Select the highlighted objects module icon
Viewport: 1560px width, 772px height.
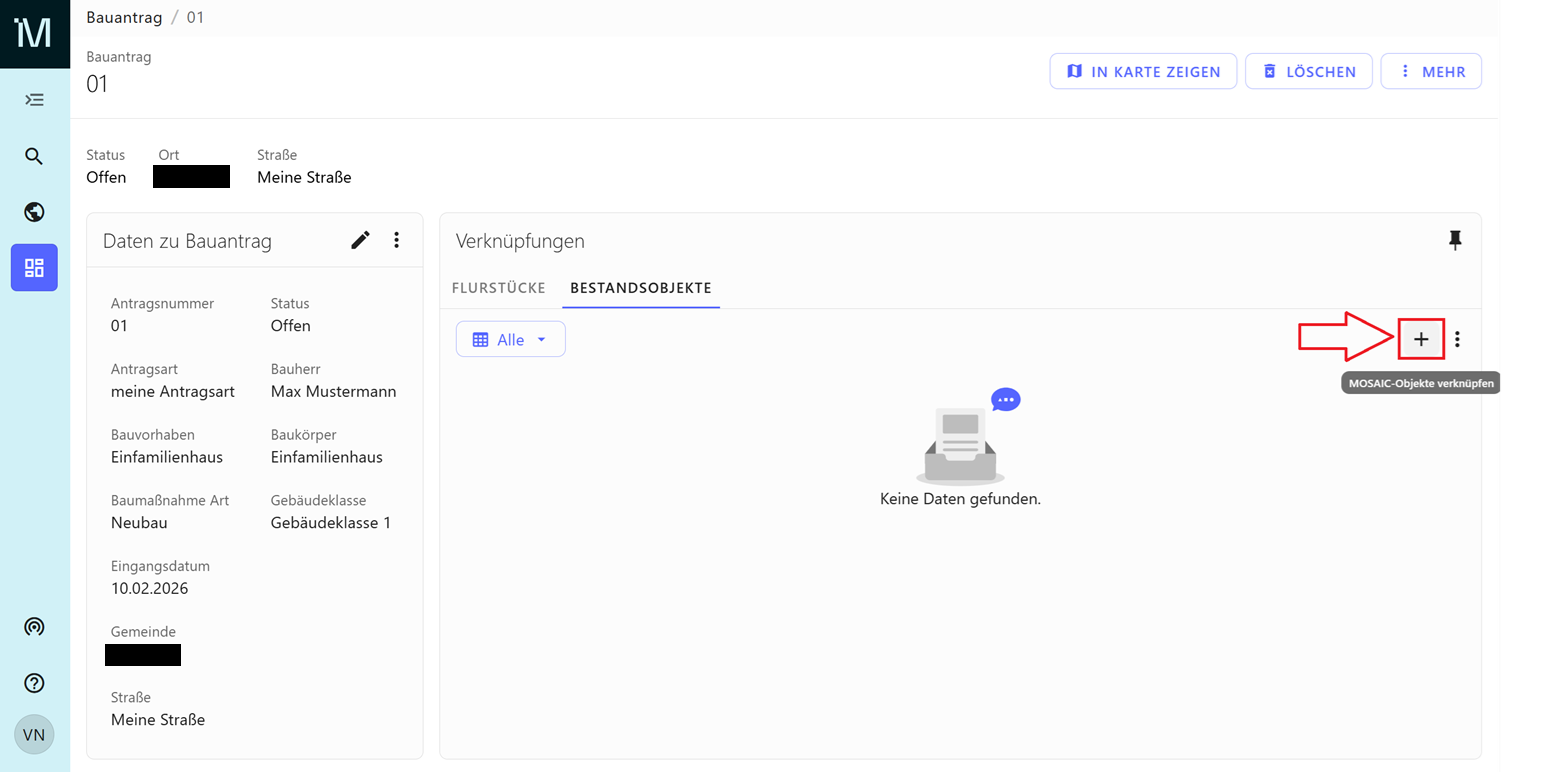[x=34, y=267]
